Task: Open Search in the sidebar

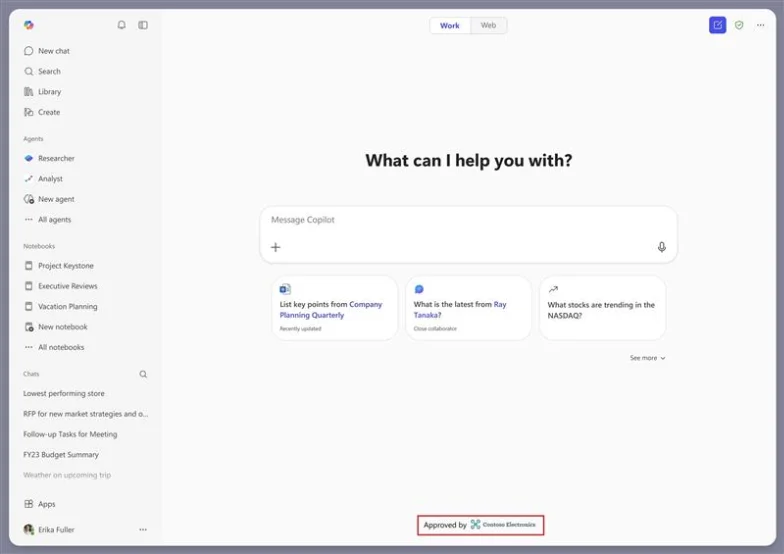Action: click(42, 72)
